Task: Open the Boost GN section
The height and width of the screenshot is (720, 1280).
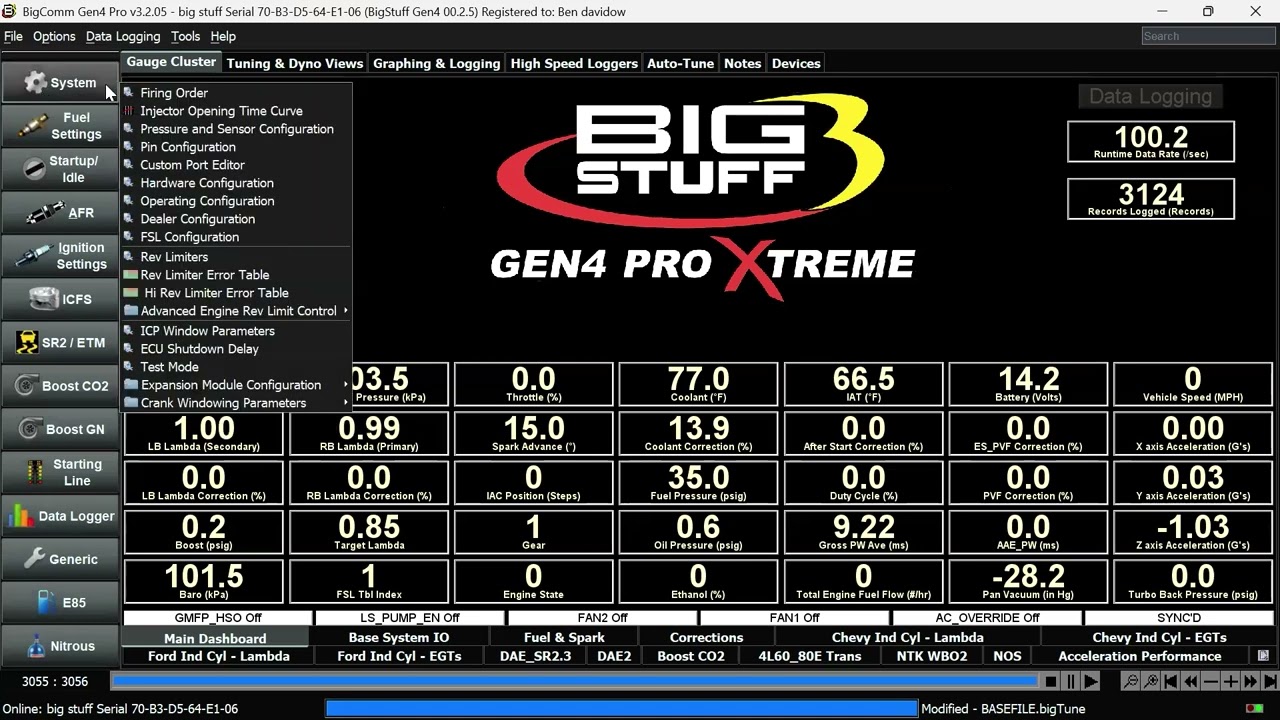Action: [x=60, y=429]
